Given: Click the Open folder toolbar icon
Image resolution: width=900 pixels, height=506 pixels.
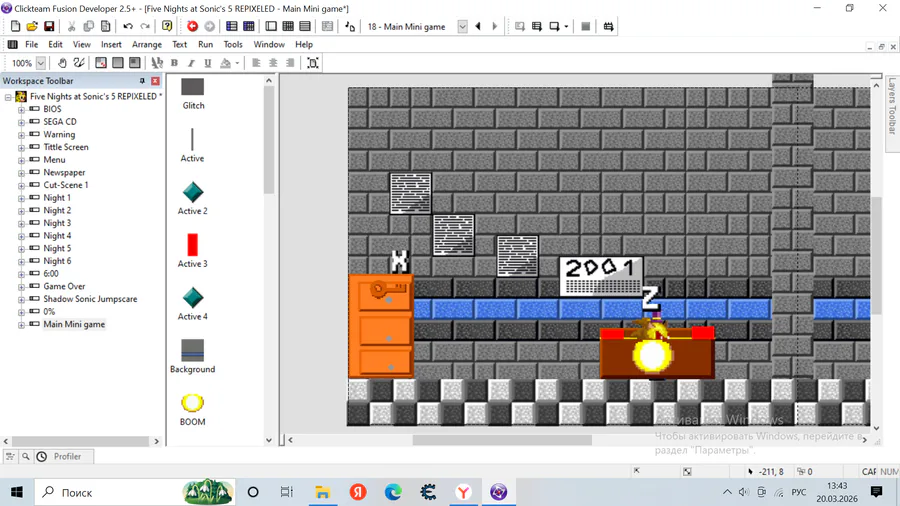Looking at the screenshot, I should click(32, 26).
